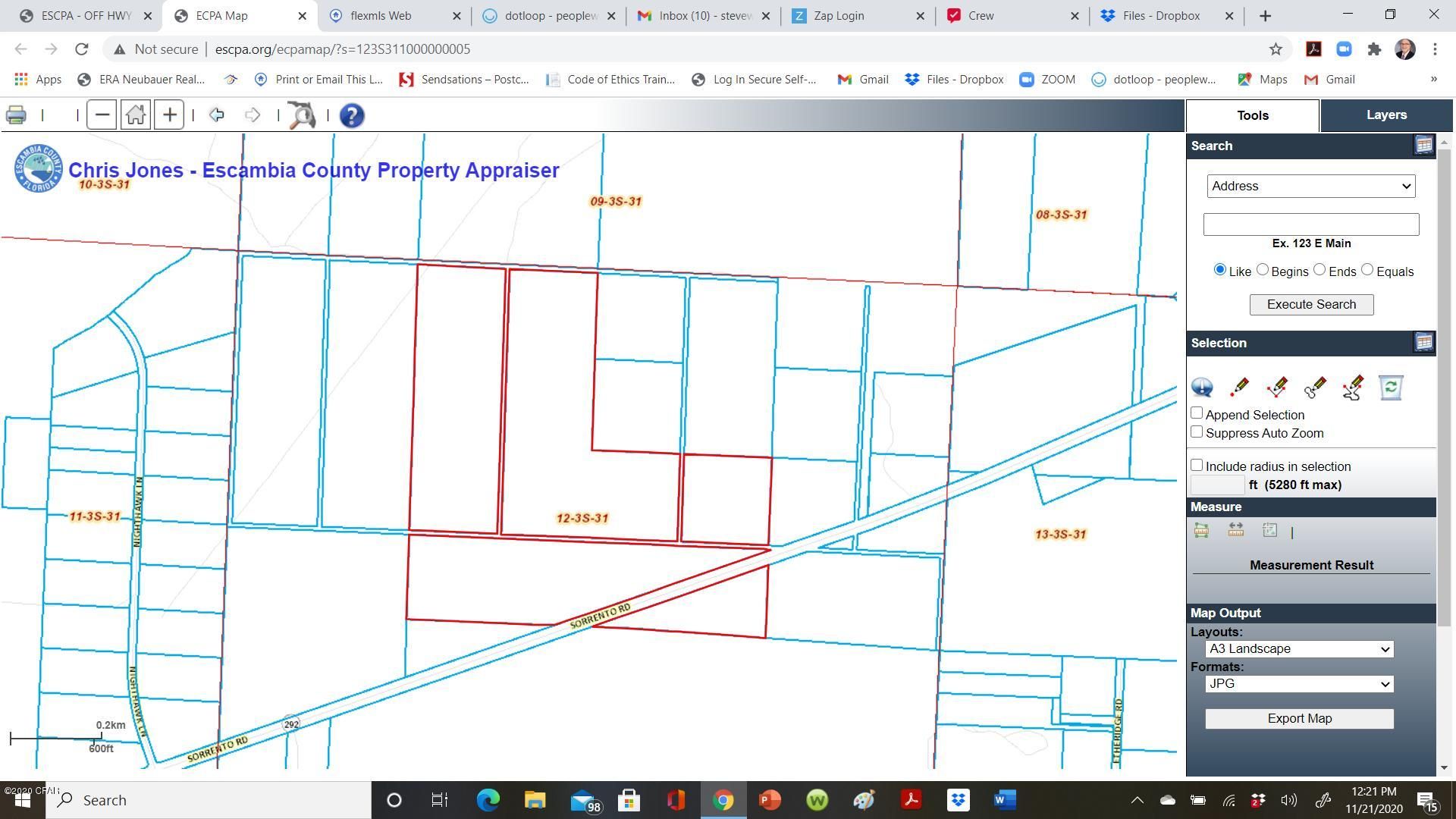Select the Begins search radio button
The image size is (1456, 819).
pyautogui.click(x=1262, y=269)
